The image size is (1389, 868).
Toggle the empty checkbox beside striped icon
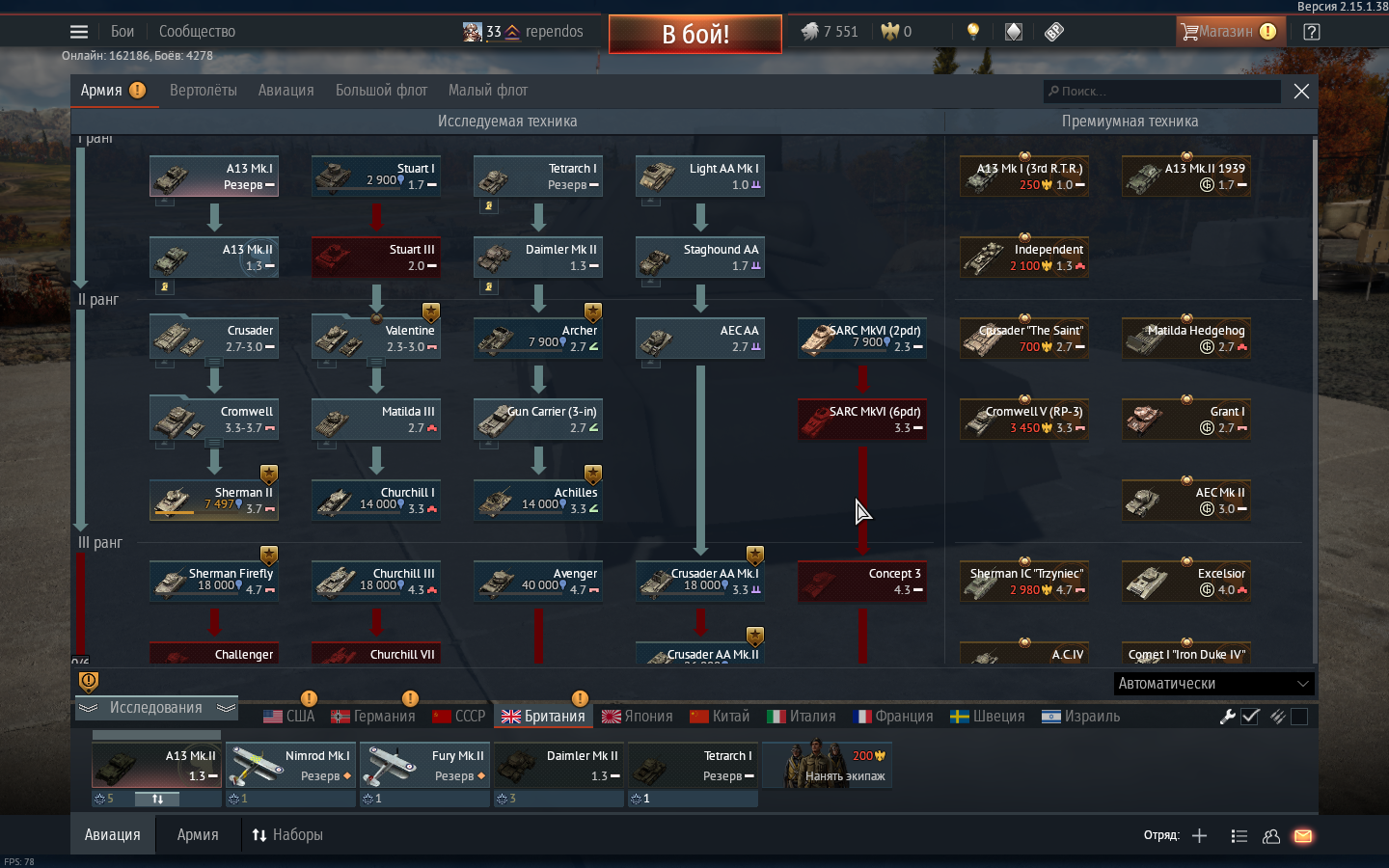coord(1299,717)
